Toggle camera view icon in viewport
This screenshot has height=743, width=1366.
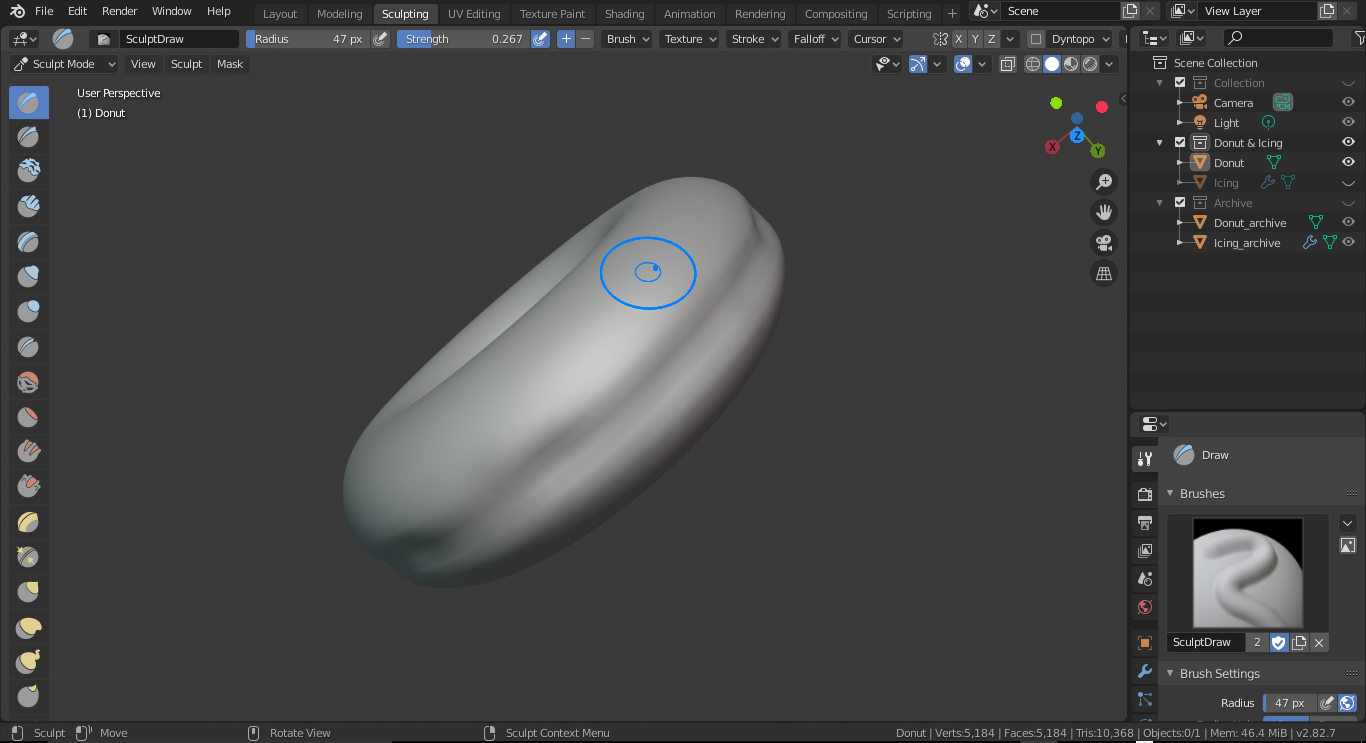coord(1104,243)
